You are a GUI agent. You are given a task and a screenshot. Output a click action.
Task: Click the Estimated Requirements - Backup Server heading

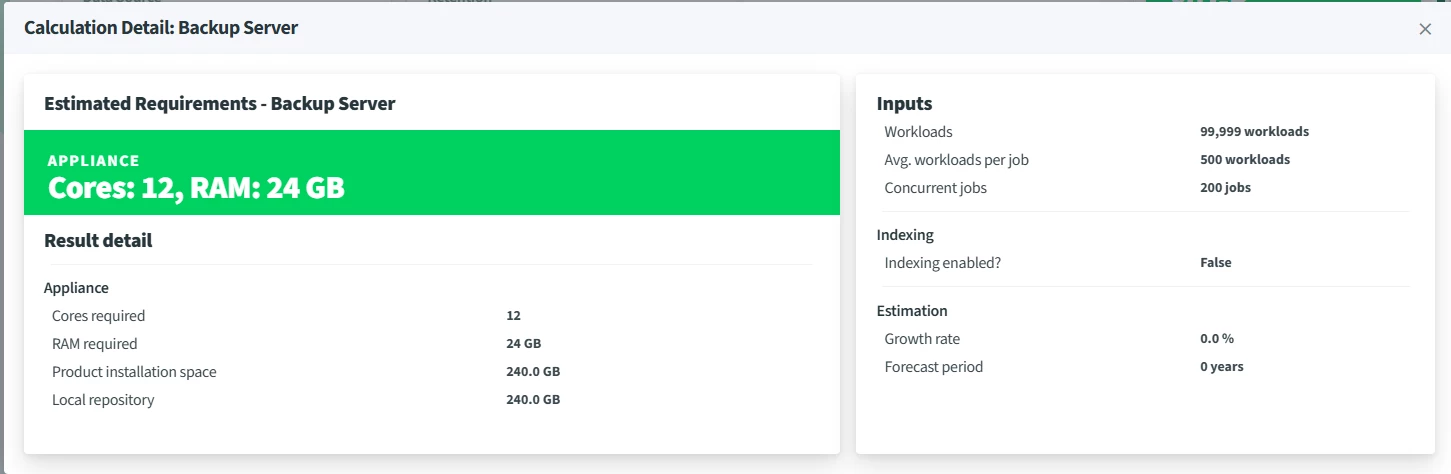[220, 103]
